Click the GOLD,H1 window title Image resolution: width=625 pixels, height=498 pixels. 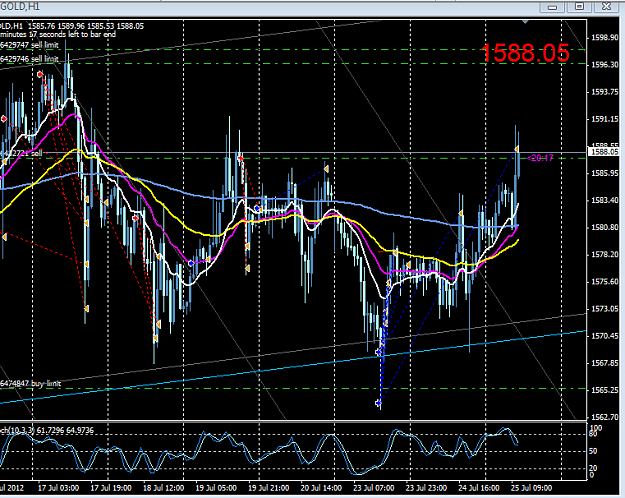(20, 7)
